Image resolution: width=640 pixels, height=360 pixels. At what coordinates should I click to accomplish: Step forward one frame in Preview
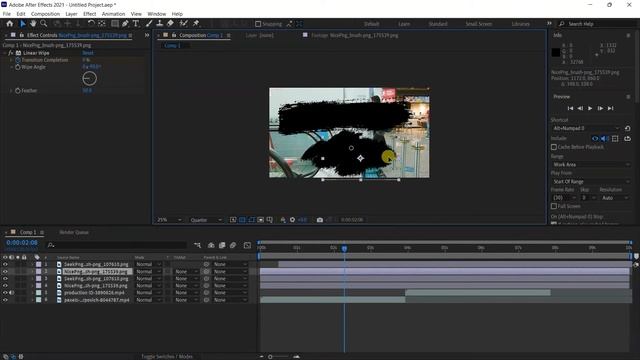(x=600, y=108)
